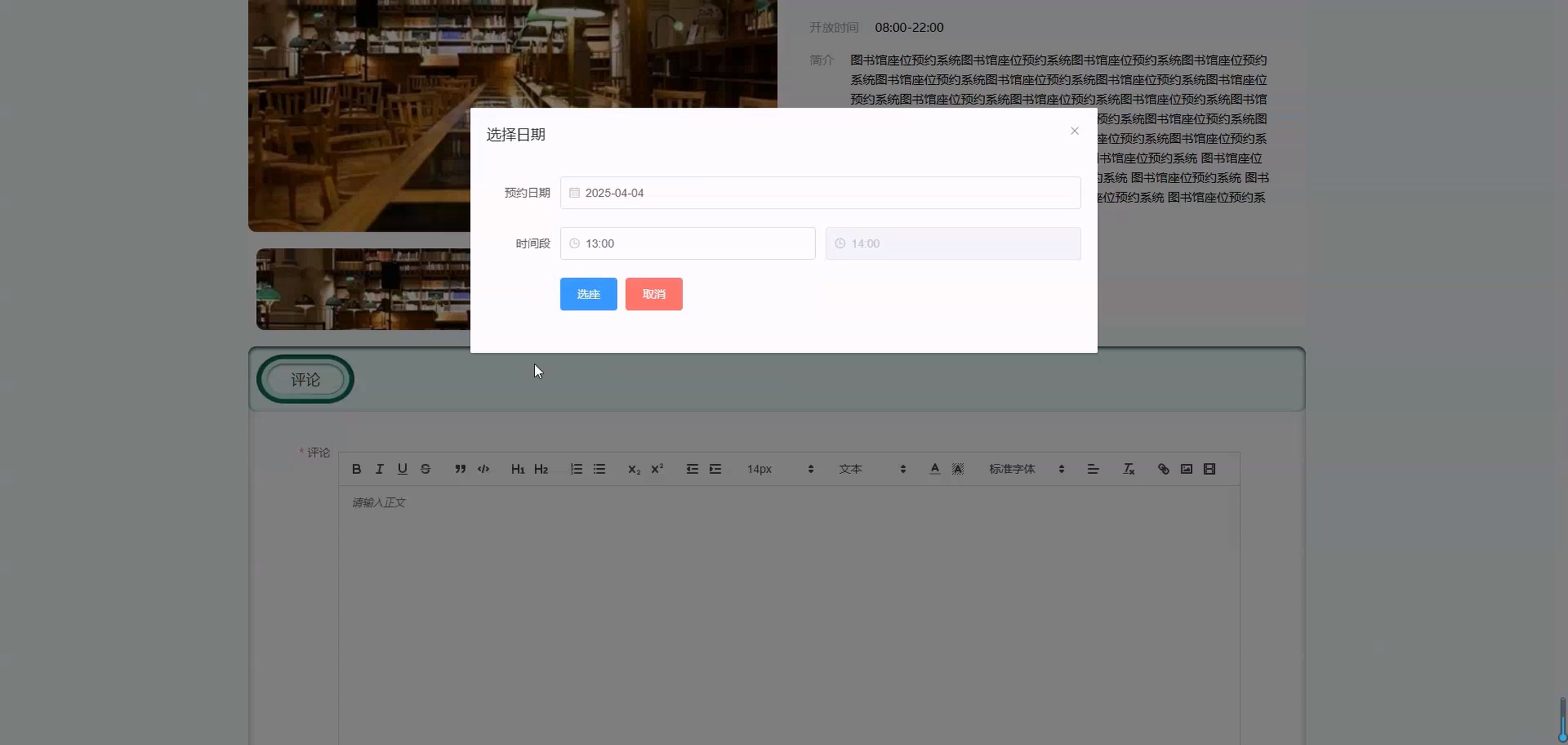Toggle italic formatting in editor toolbar
Screen dimensions: 1568x745
[379, 469]
